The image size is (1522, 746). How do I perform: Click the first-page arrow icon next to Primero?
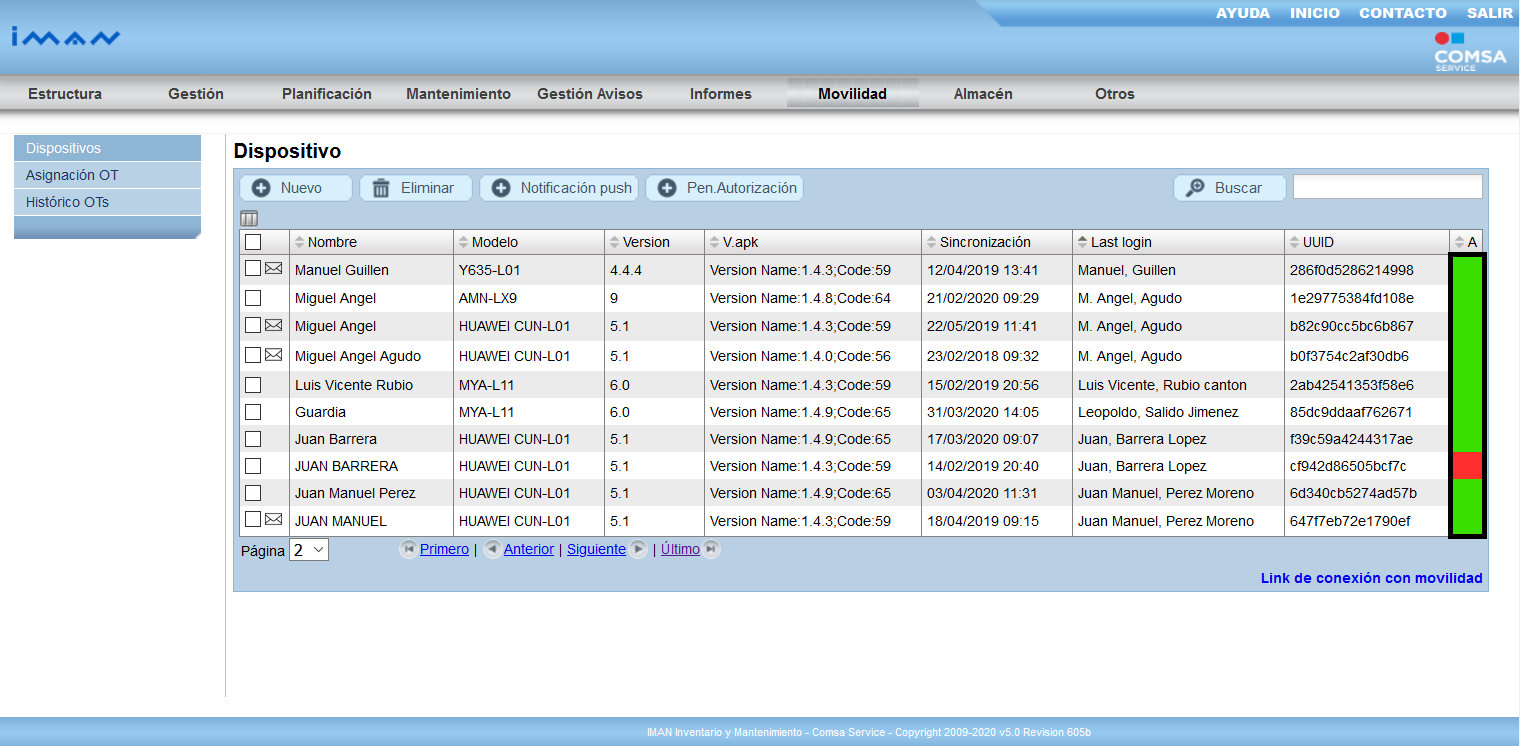409,549
